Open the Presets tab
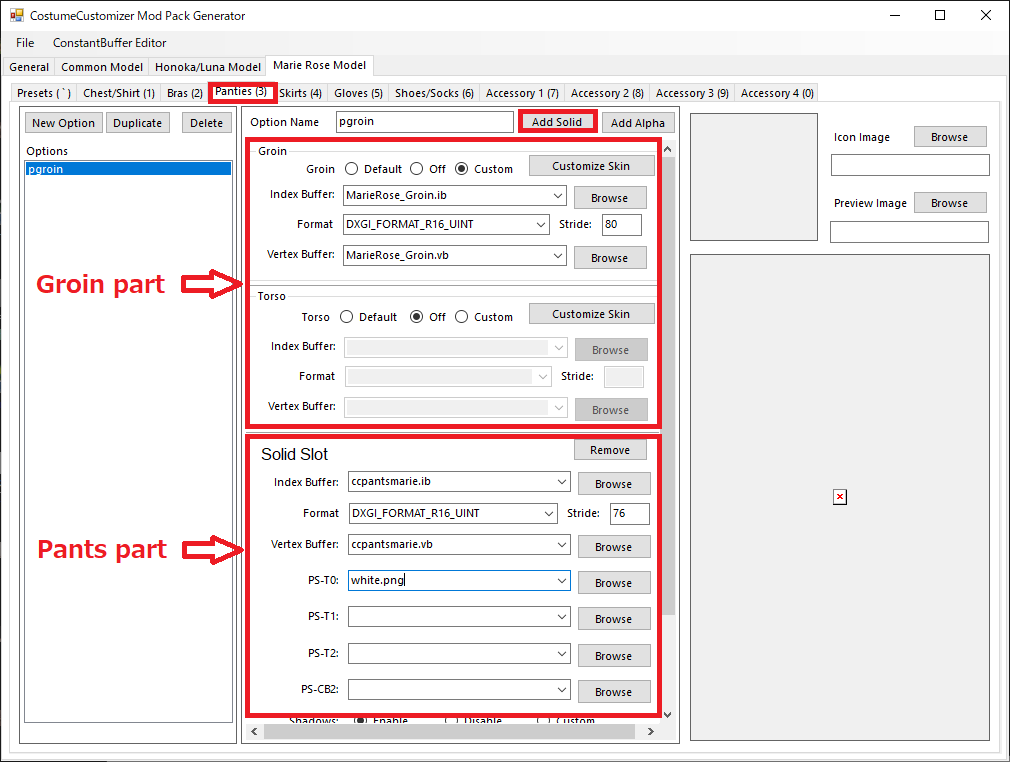This screenshot has width=1010, height=762. pyautogui.click(x=44, y=93)
